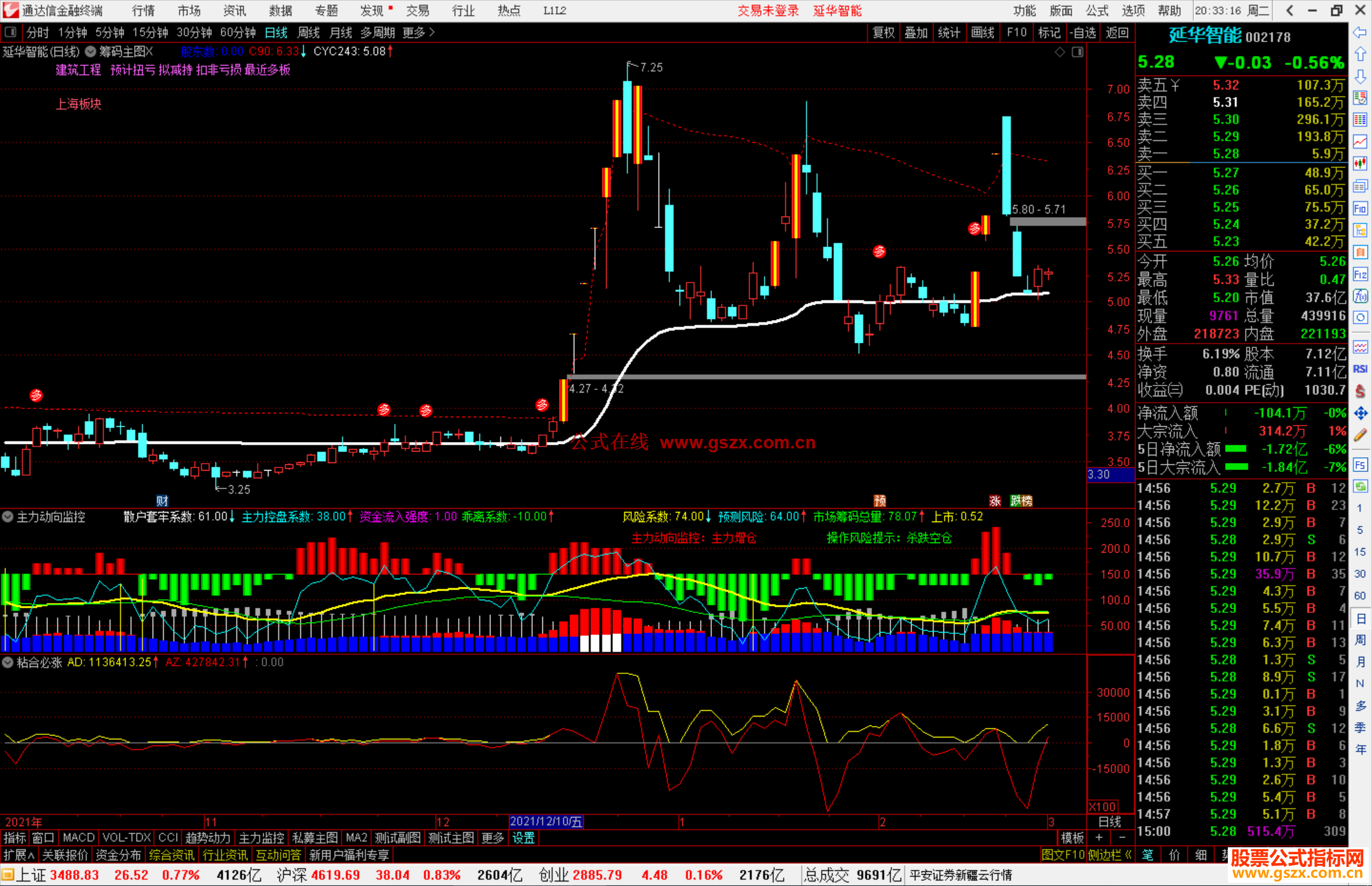Open the 资讯 menu

pos(235,10)
